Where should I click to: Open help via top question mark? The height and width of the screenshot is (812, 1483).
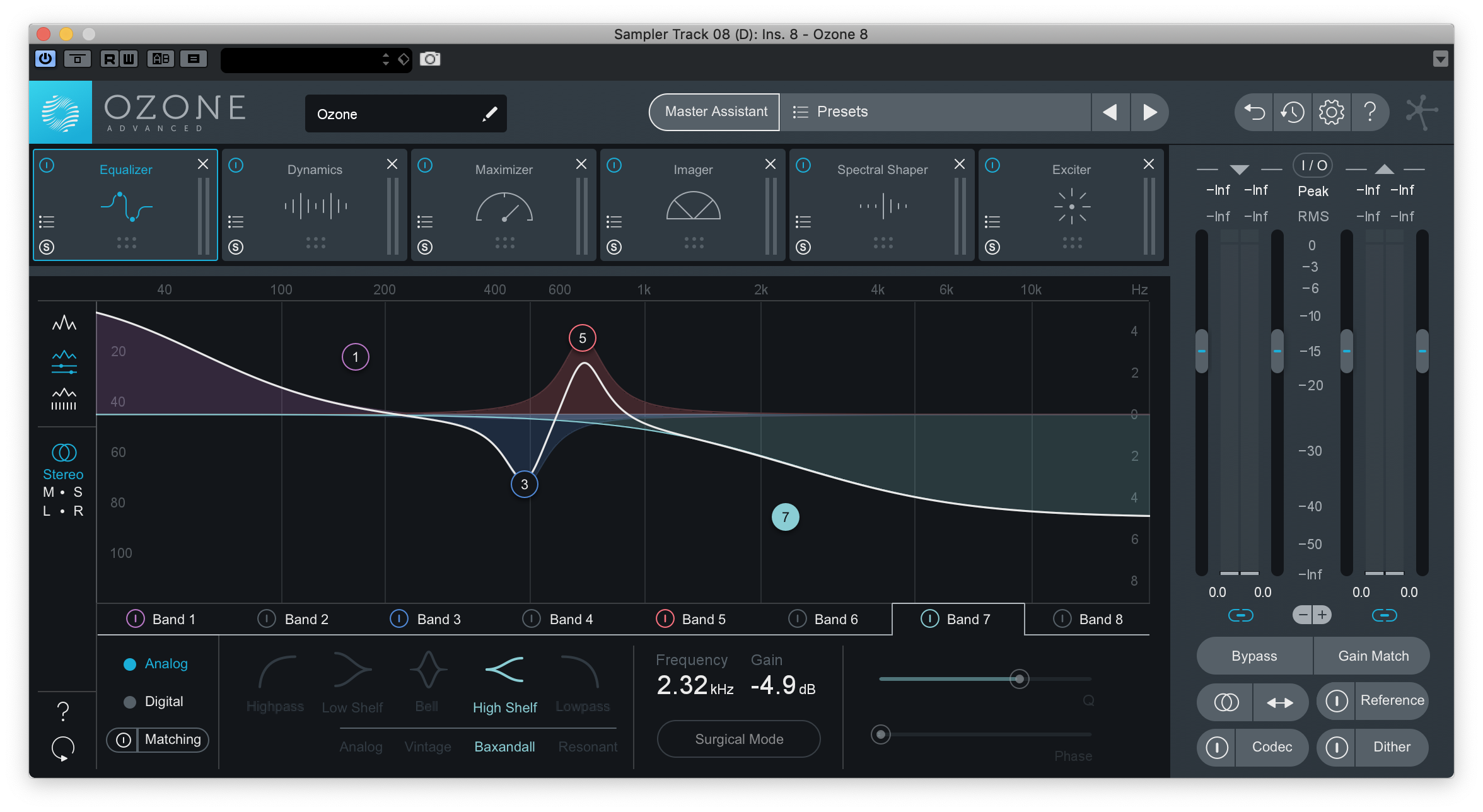1370,112
